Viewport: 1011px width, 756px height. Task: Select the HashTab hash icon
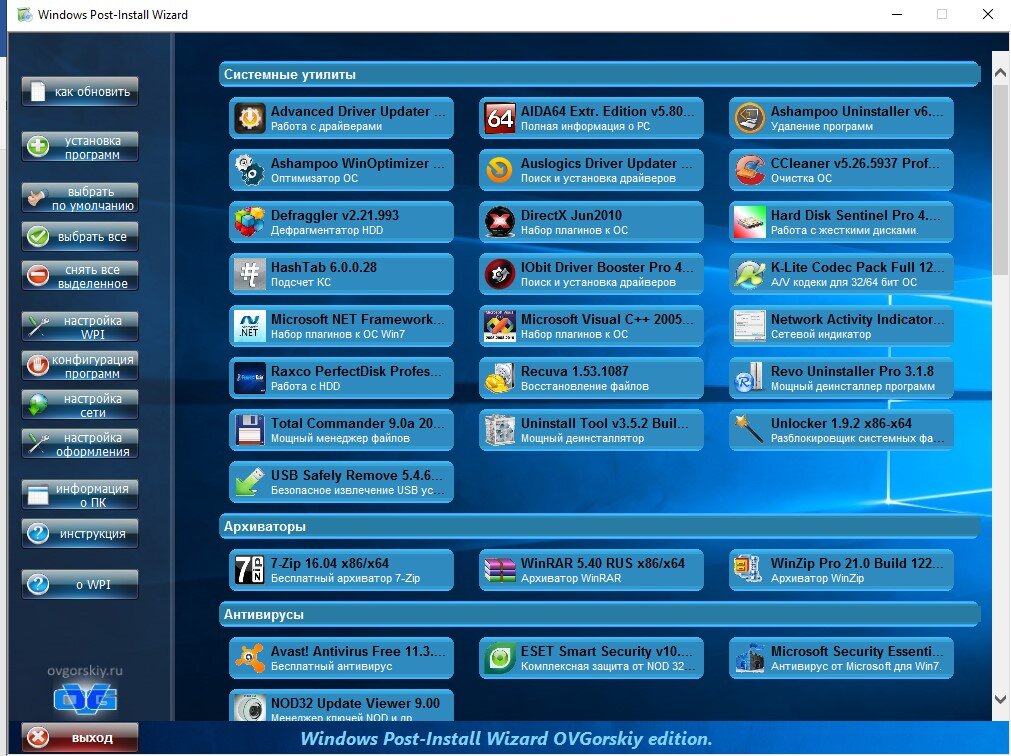click(x=250, y=275)
